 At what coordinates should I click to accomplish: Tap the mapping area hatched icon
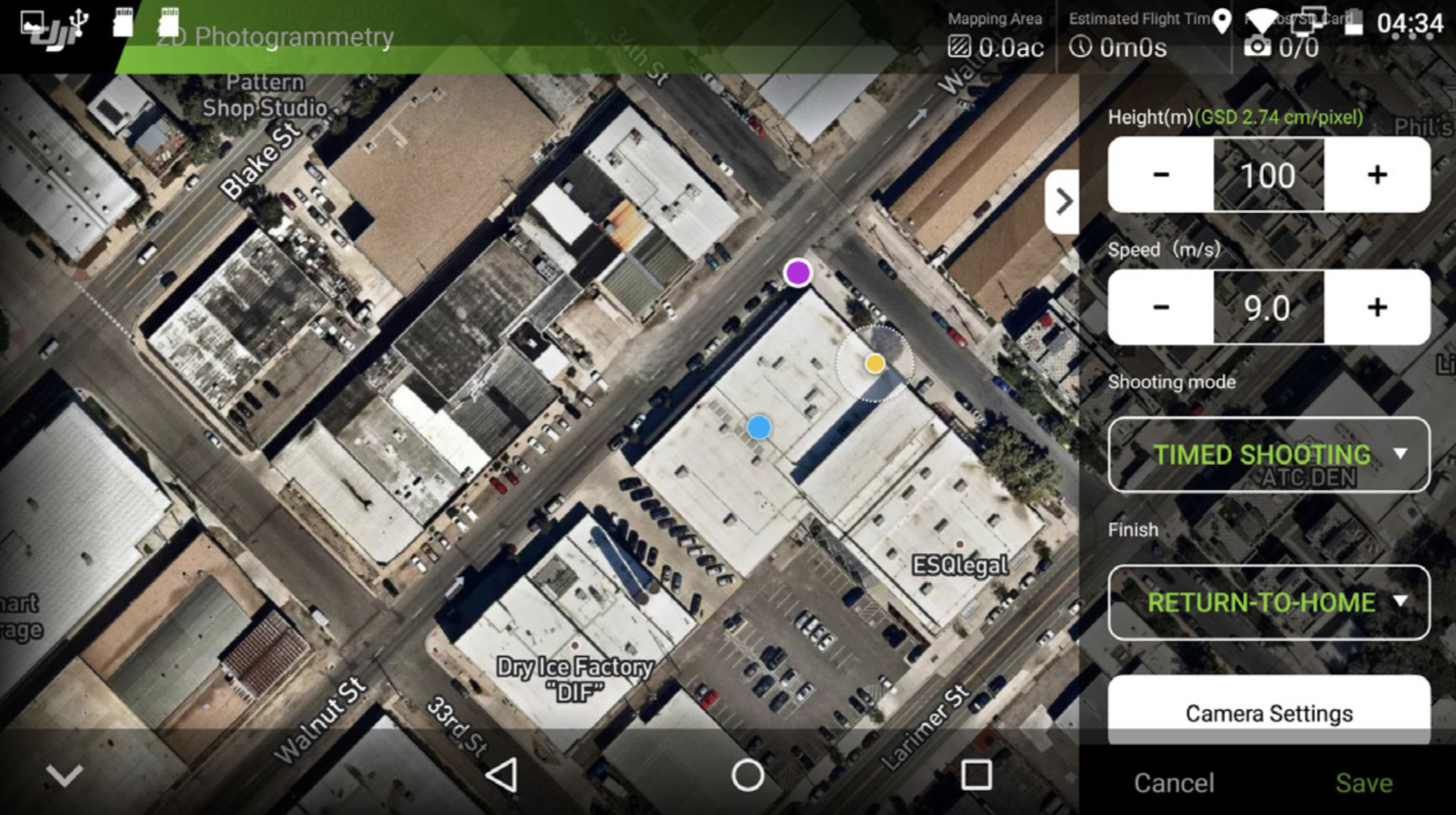[959, 47]
